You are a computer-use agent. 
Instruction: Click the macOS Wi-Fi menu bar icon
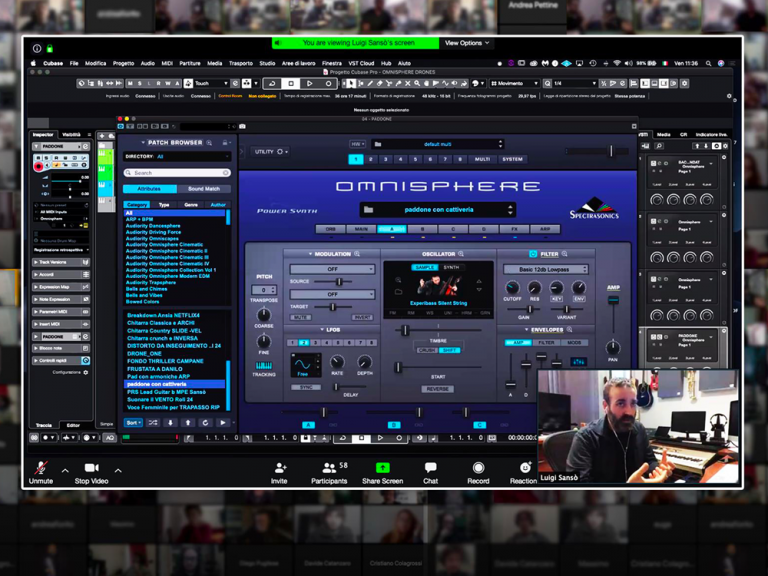click(x=616, y=63)
